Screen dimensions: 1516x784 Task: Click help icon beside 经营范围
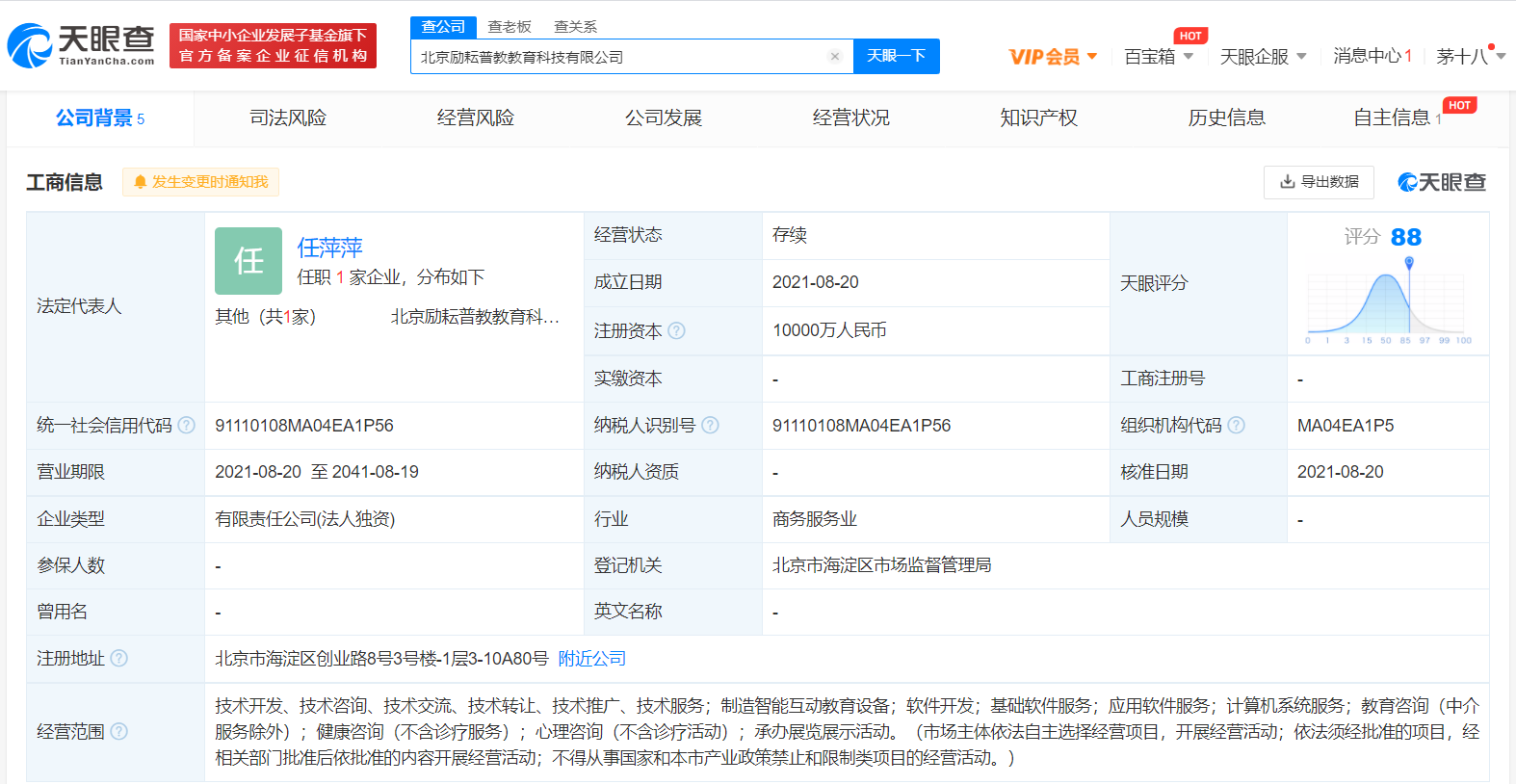pyautogui.click(x=118, y=732)
